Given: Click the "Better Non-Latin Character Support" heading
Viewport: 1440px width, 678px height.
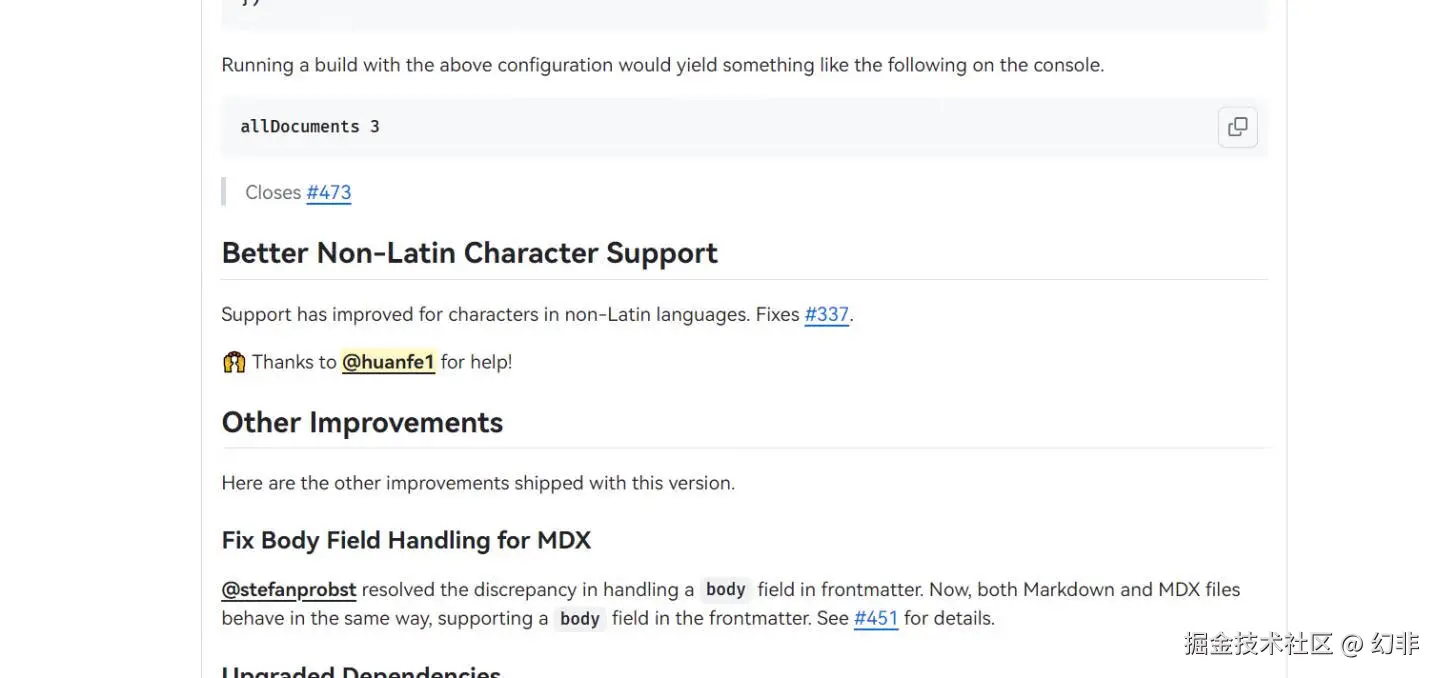Looking at the screenshot, I should pyautogui.click(x=469, y=253).
